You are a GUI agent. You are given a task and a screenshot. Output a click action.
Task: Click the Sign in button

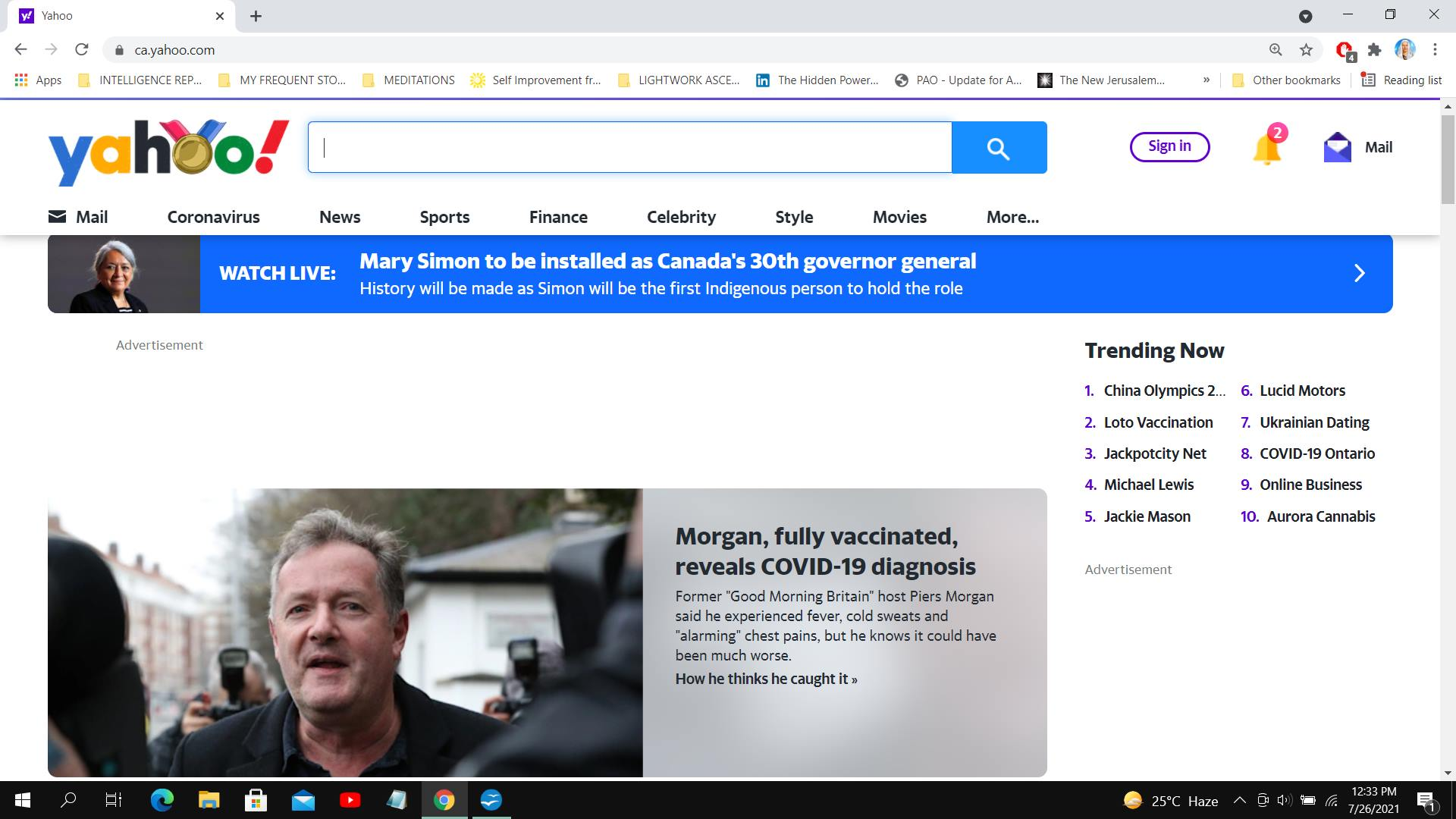click(x=1169, y=146)
